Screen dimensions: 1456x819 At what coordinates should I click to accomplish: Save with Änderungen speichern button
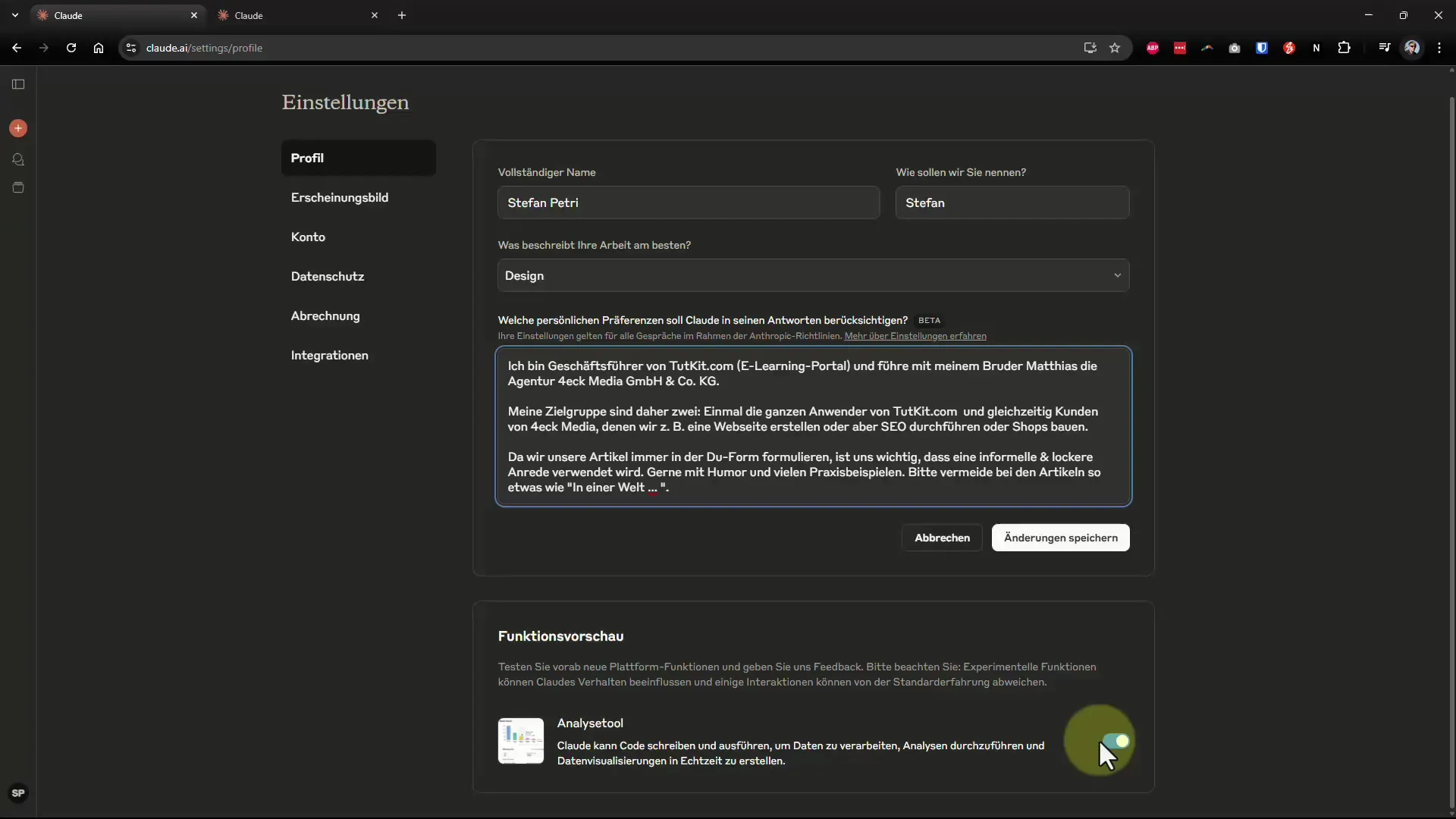click(1060, 538)
